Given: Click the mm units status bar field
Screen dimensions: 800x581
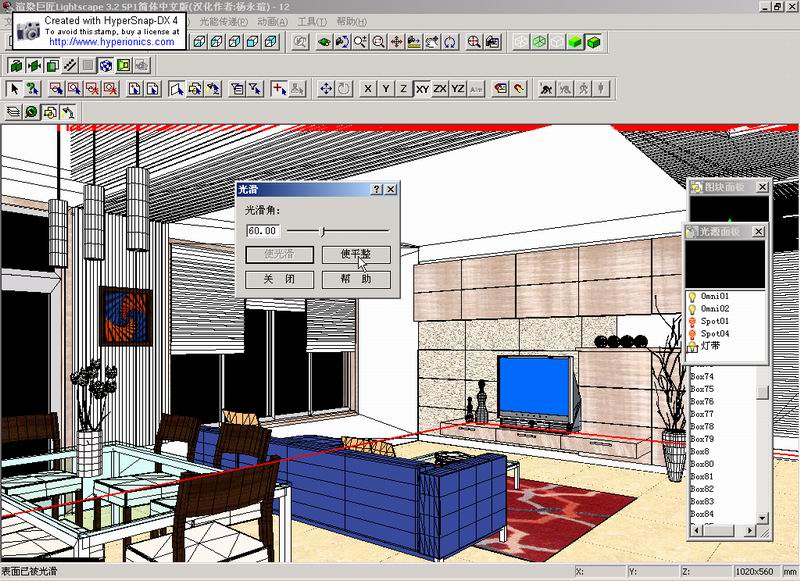Looking at the screenshot, I should point(789,572).
